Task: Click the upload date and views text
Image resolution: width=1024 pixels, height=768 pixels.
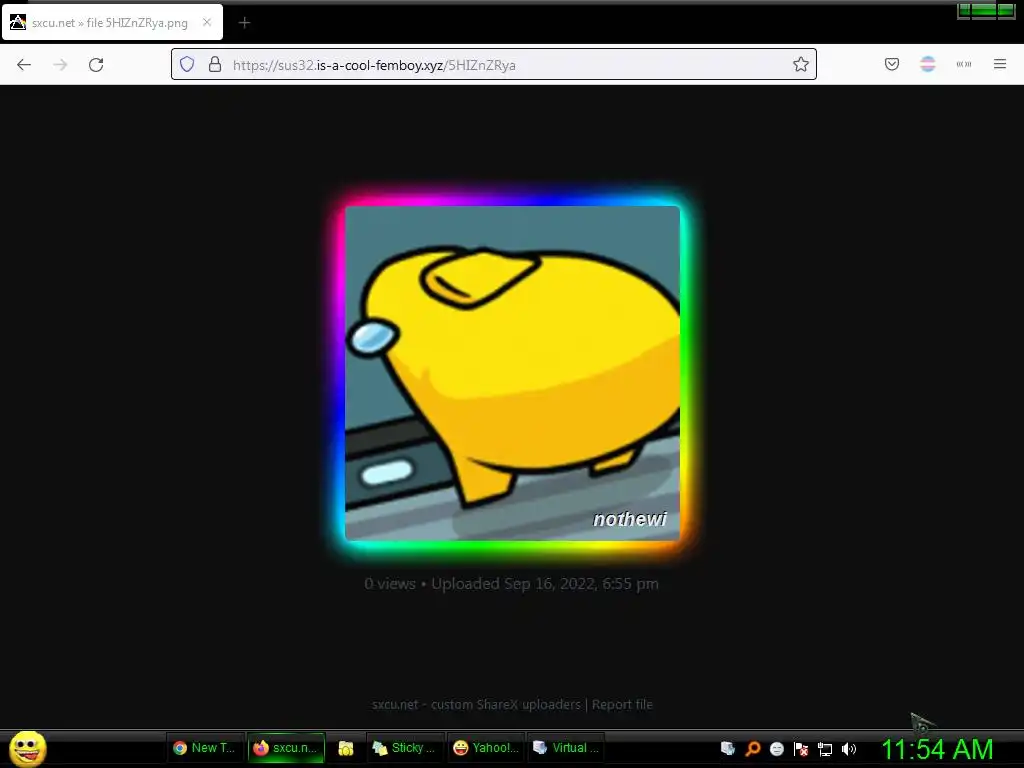Action: pyautogui.click(x=511, y=584)
